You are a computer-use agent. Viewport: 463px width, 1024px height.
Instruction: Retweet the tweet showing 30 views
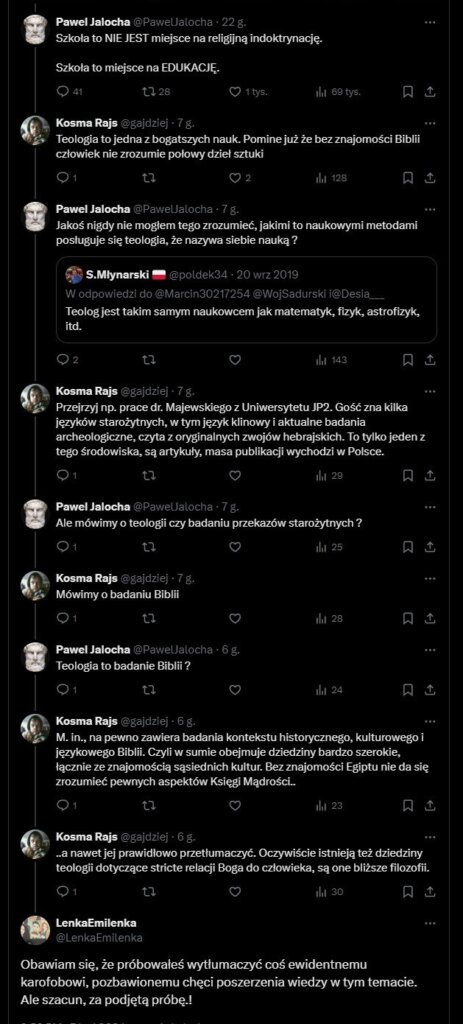149,891
